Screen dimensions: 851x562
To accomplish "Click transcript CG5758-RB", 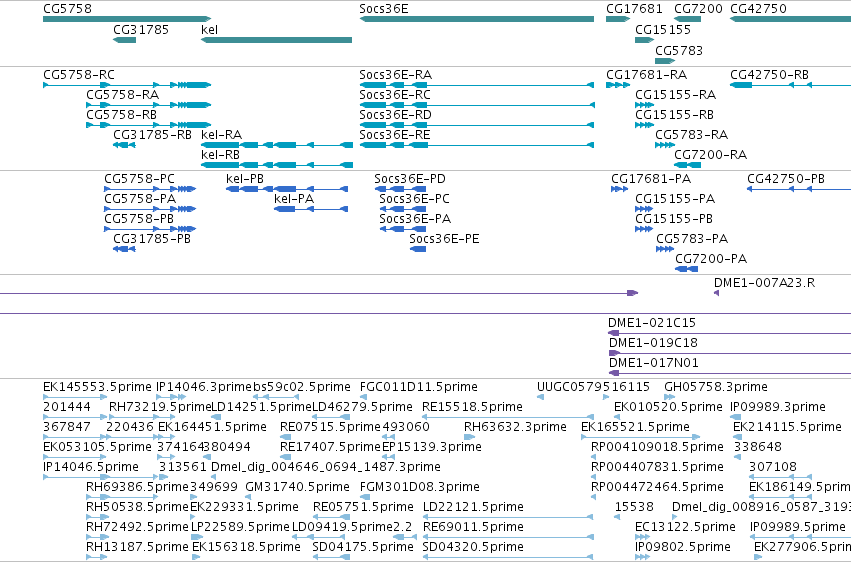I will 148,125.
